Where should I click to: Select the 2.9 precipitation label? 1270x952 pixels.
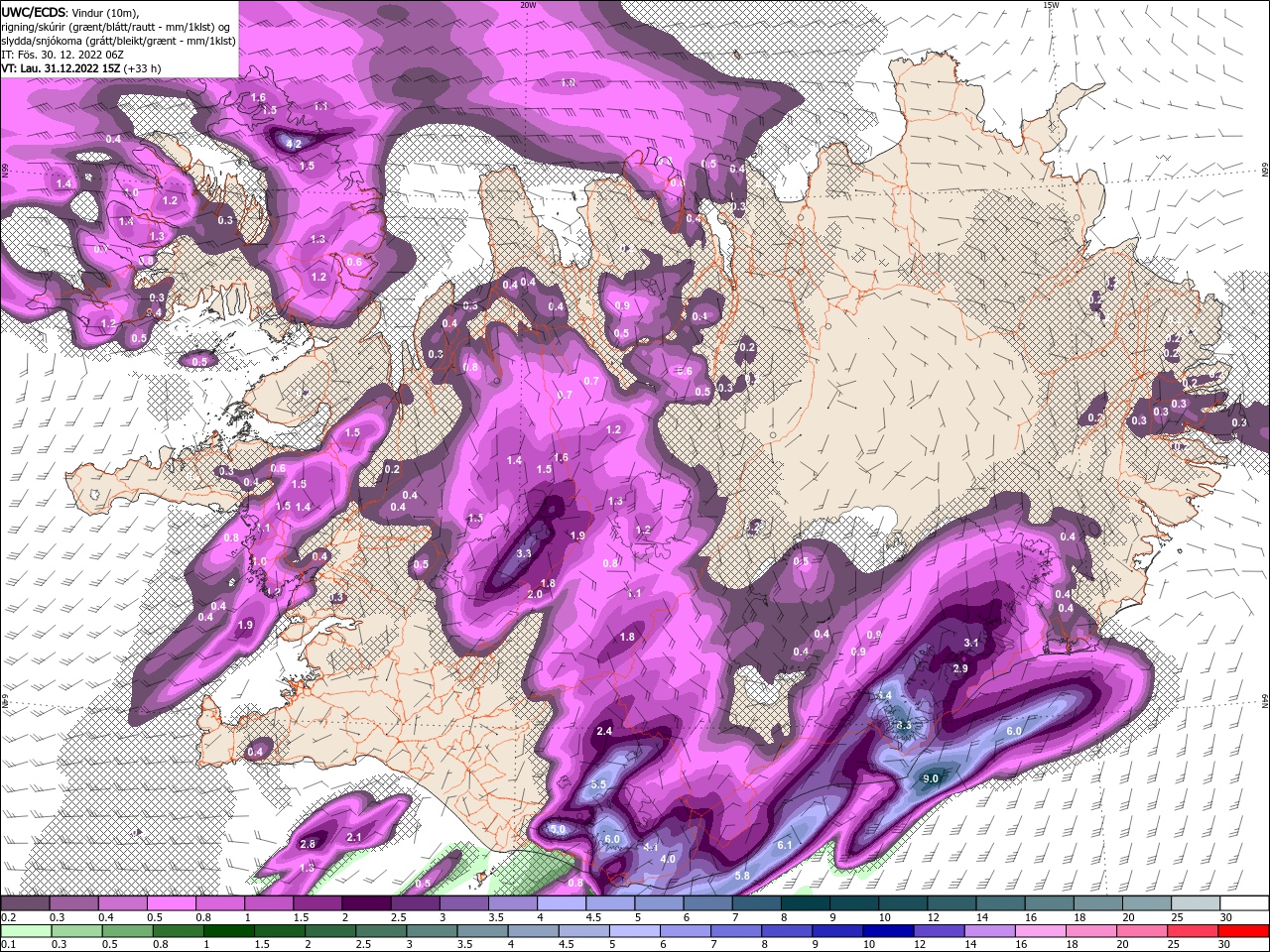point(959,668)
